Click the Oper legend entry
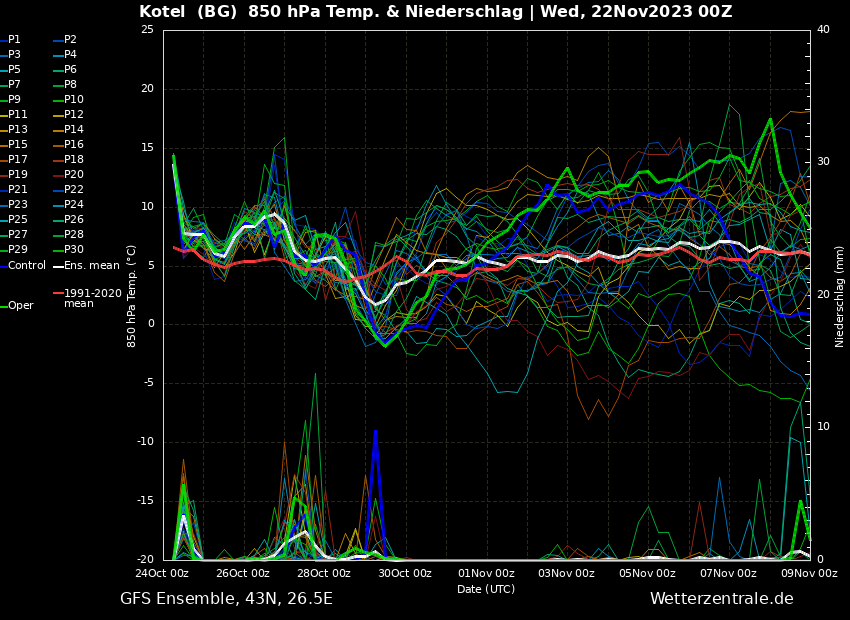Screen dimensions: 850x620 pyautogui.click(x=20, y=306)
